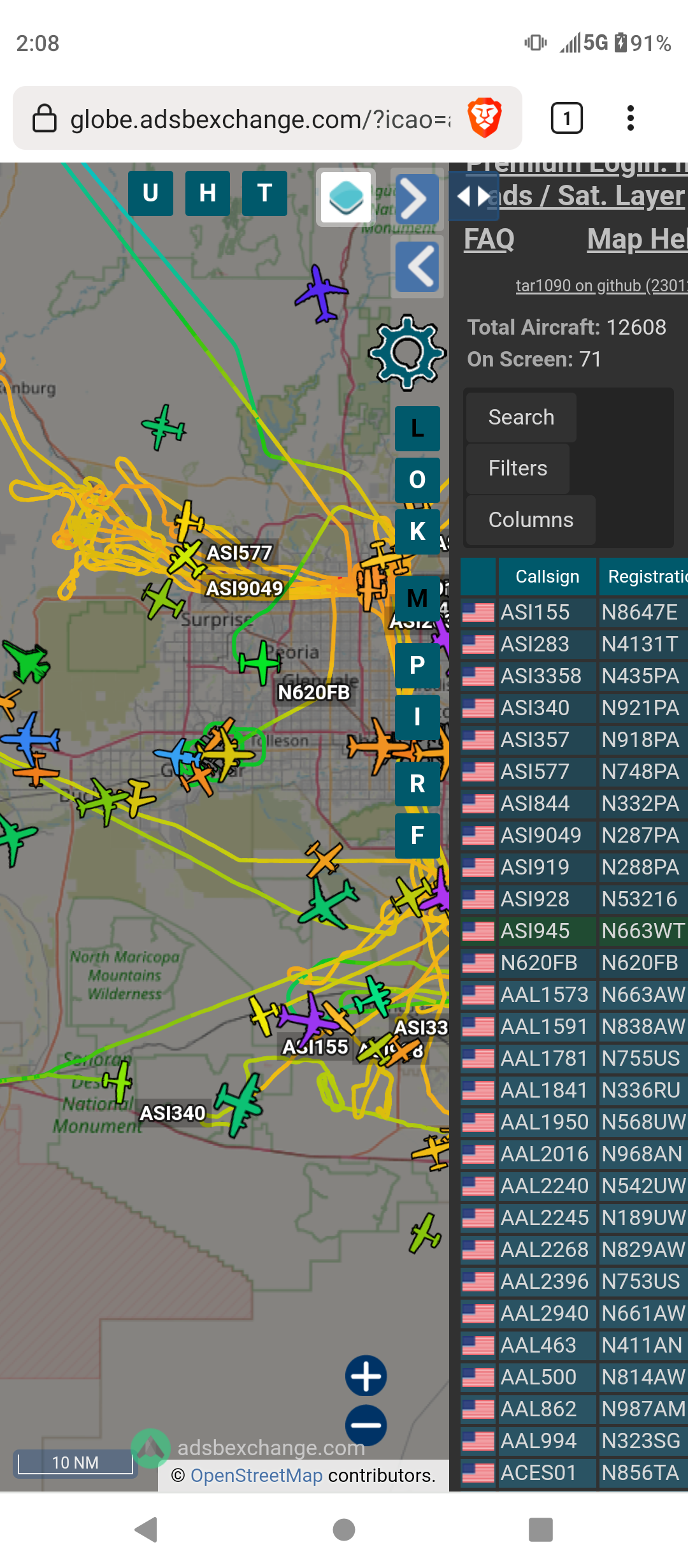688x1568 pixels.
Task: Toggle the O map button
Action: tap(417, 480)
